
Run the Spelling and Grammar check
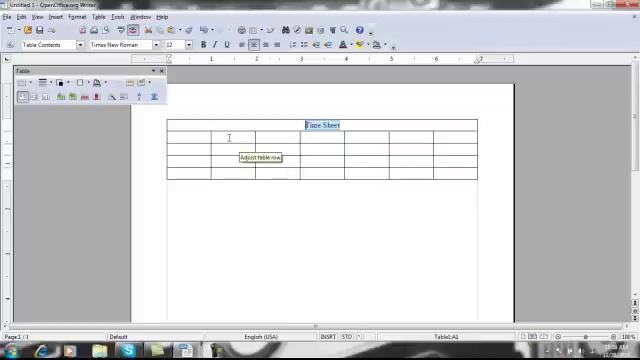[121, 30]
